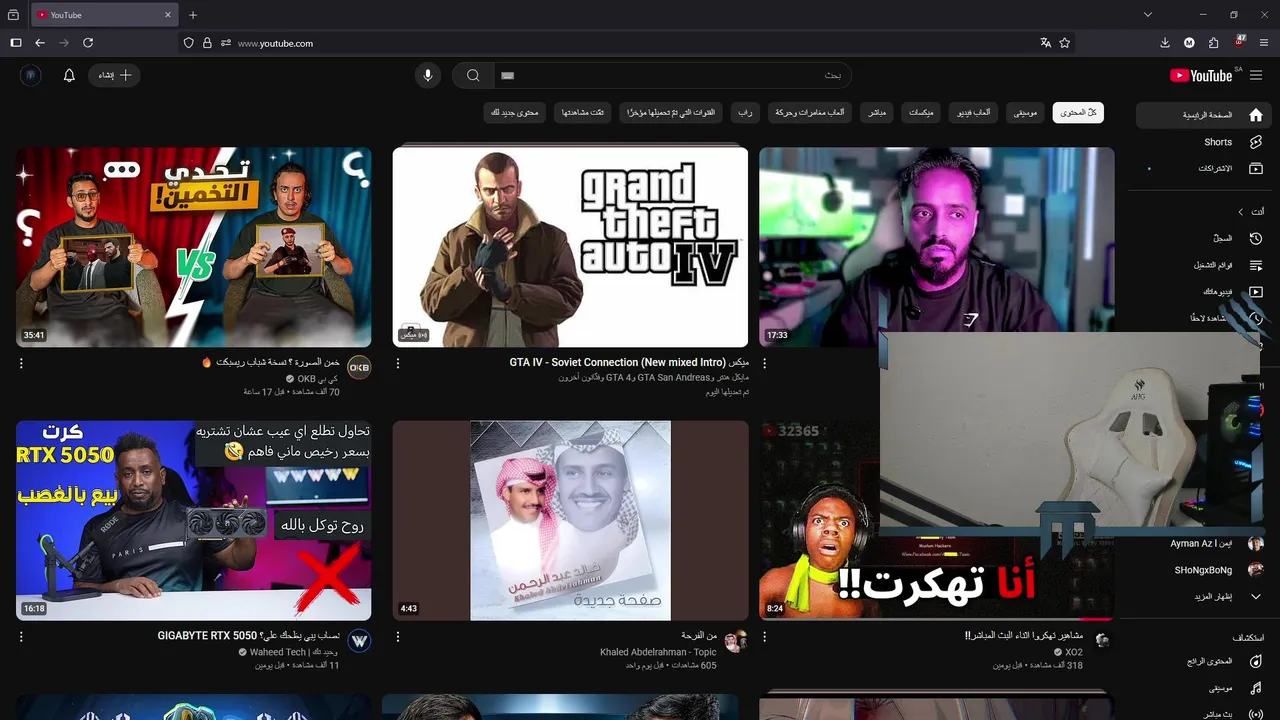Open Ayman Az channel subscription
1280x720 pixels.
pos(1205,544)
